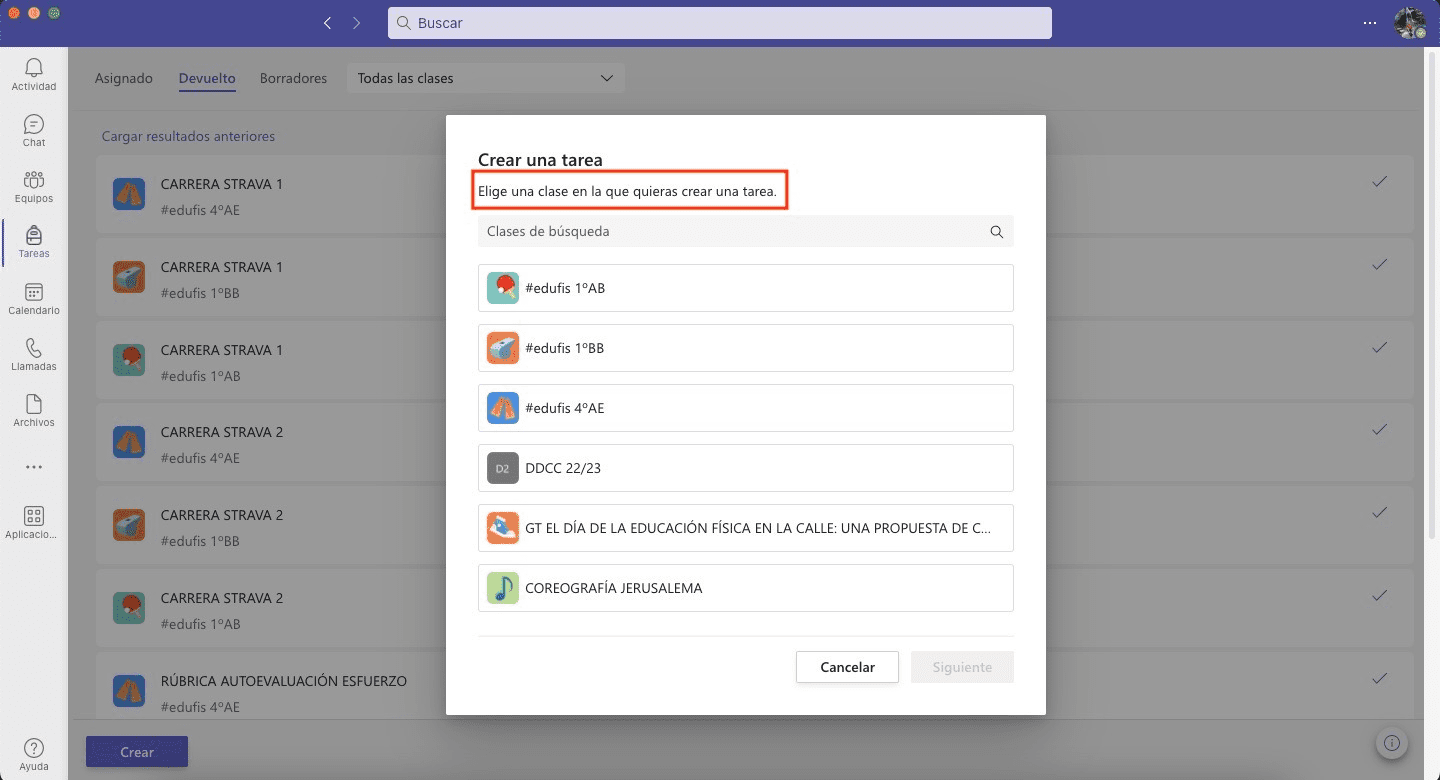Expand the Todas las clases dropdown

485,78
